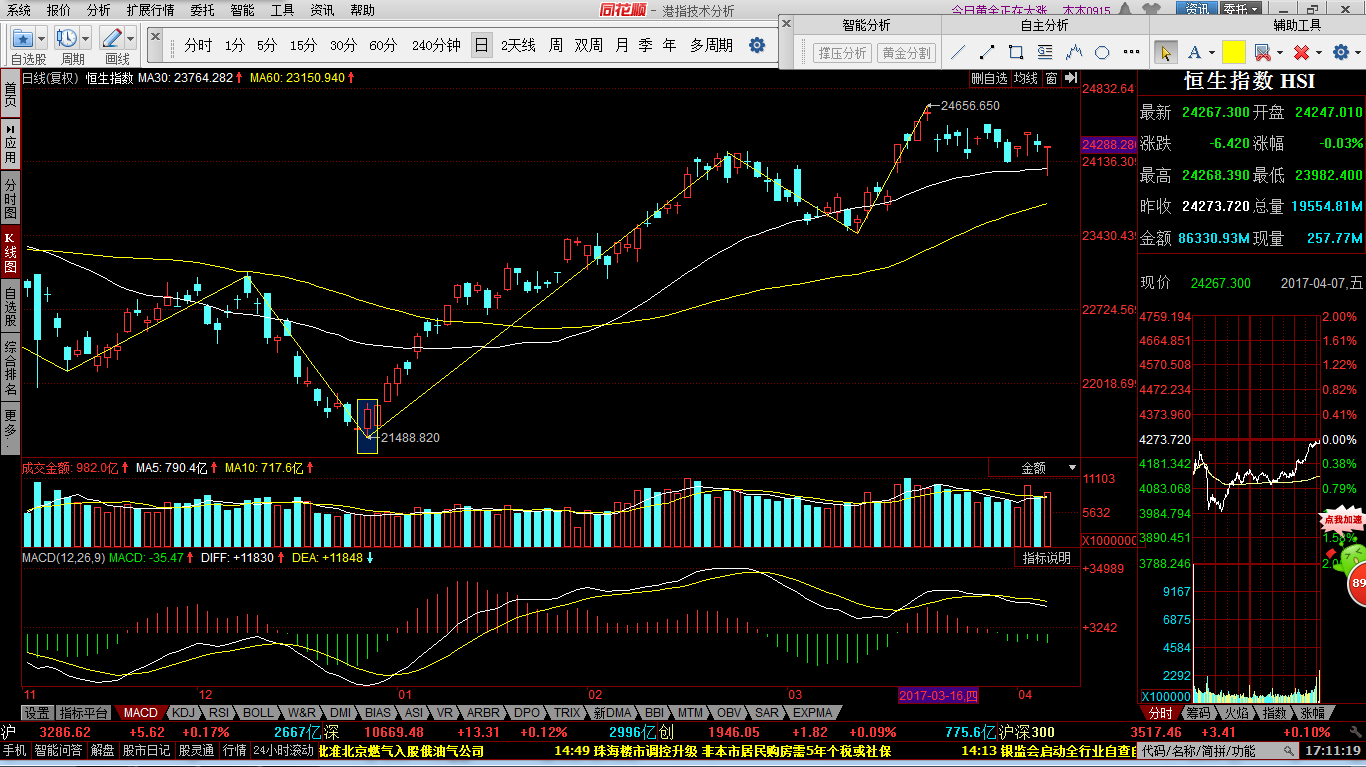
Task: Click the 2017-03-16 date marker
Action: point(940,695)
